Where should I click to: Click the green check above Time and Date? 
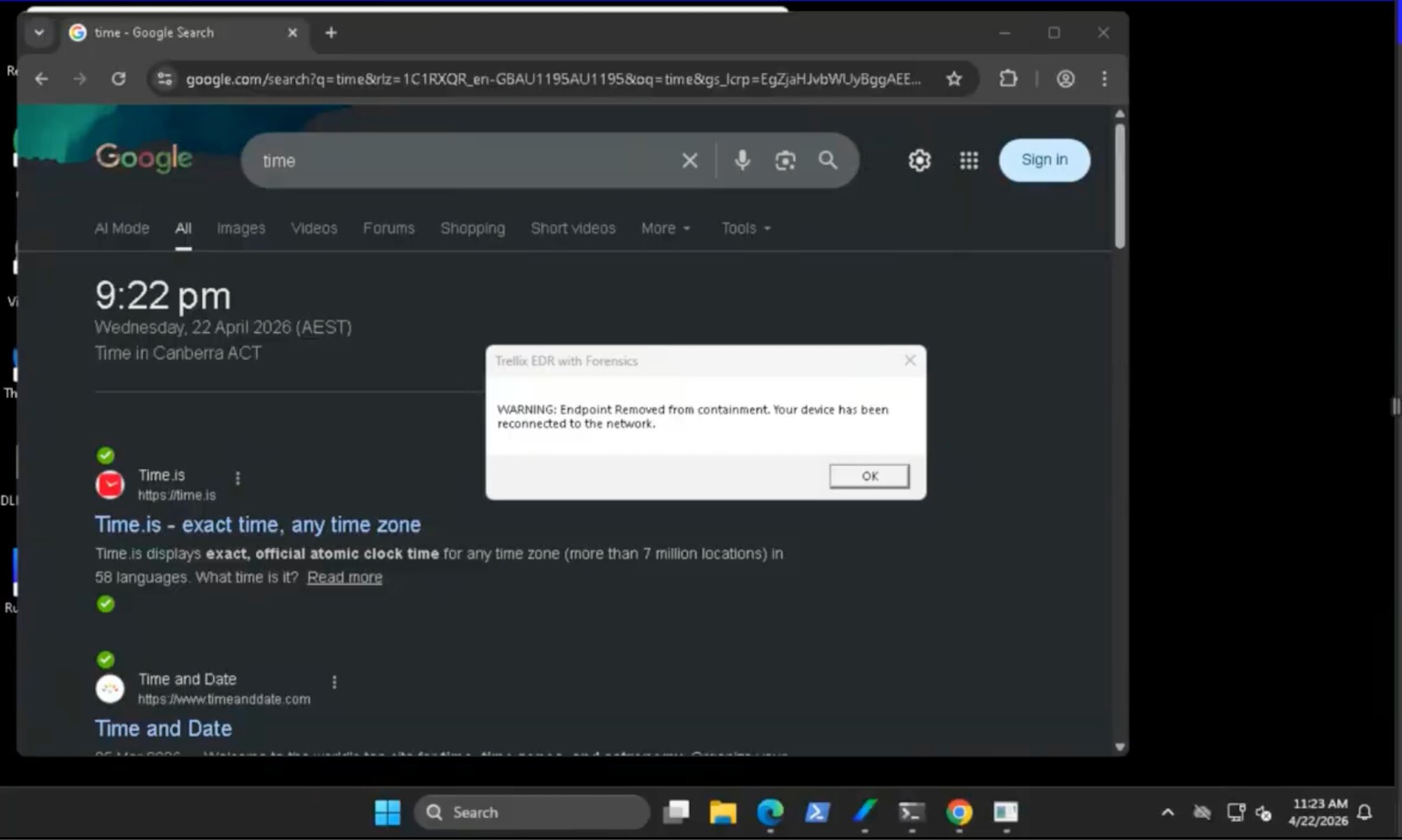105,659
